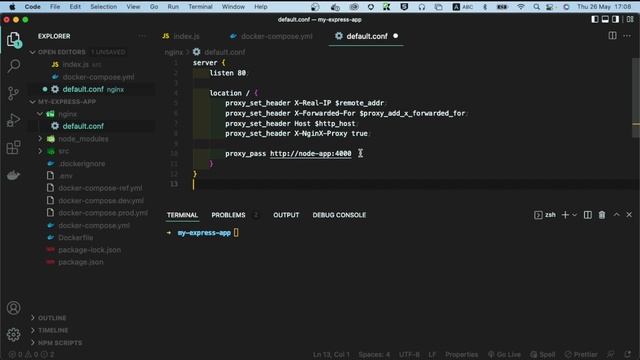Image resolution: width=640 pixels, height=360 pixels.
Task: Follow the http://node-app:4000 link
Action: click(x=311, y=153)
